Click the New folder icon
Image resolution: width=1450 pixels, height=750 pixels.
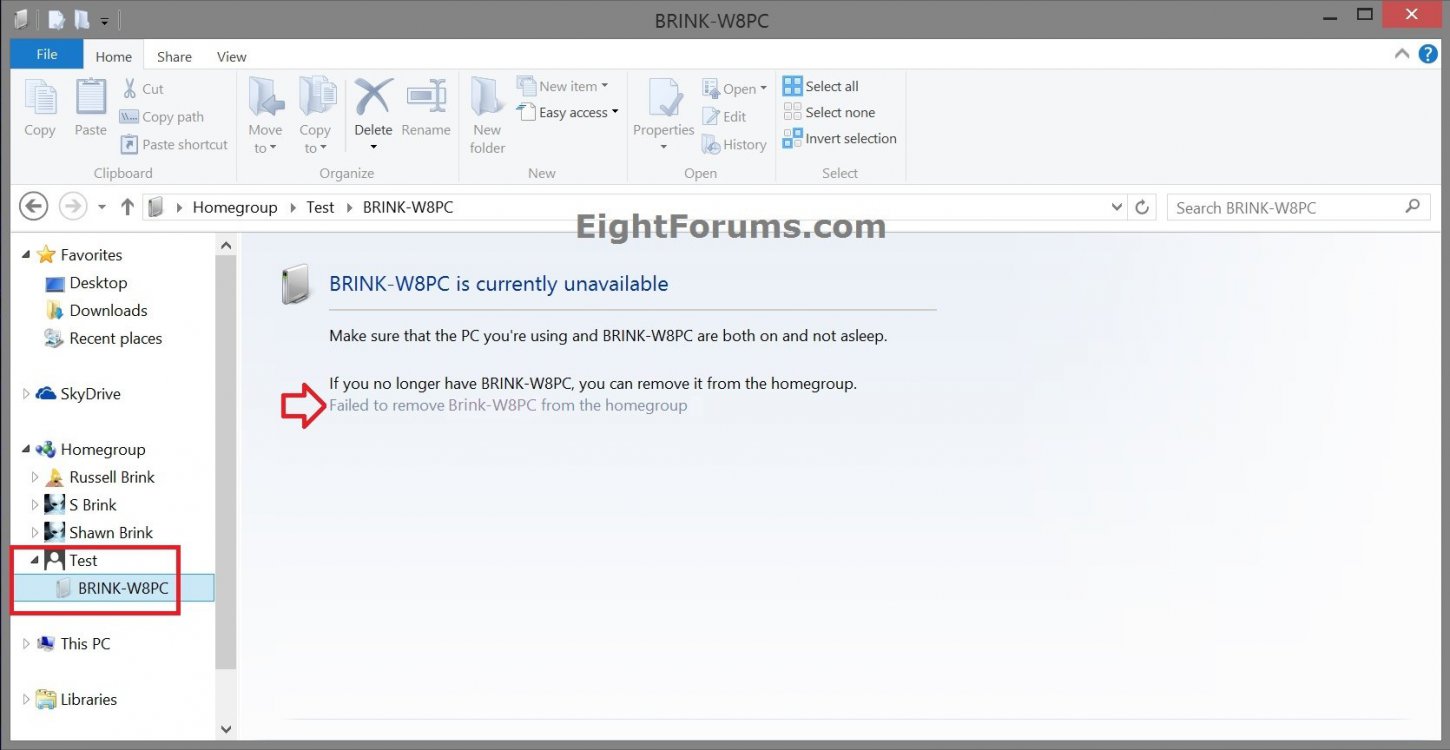coord(487,99)
